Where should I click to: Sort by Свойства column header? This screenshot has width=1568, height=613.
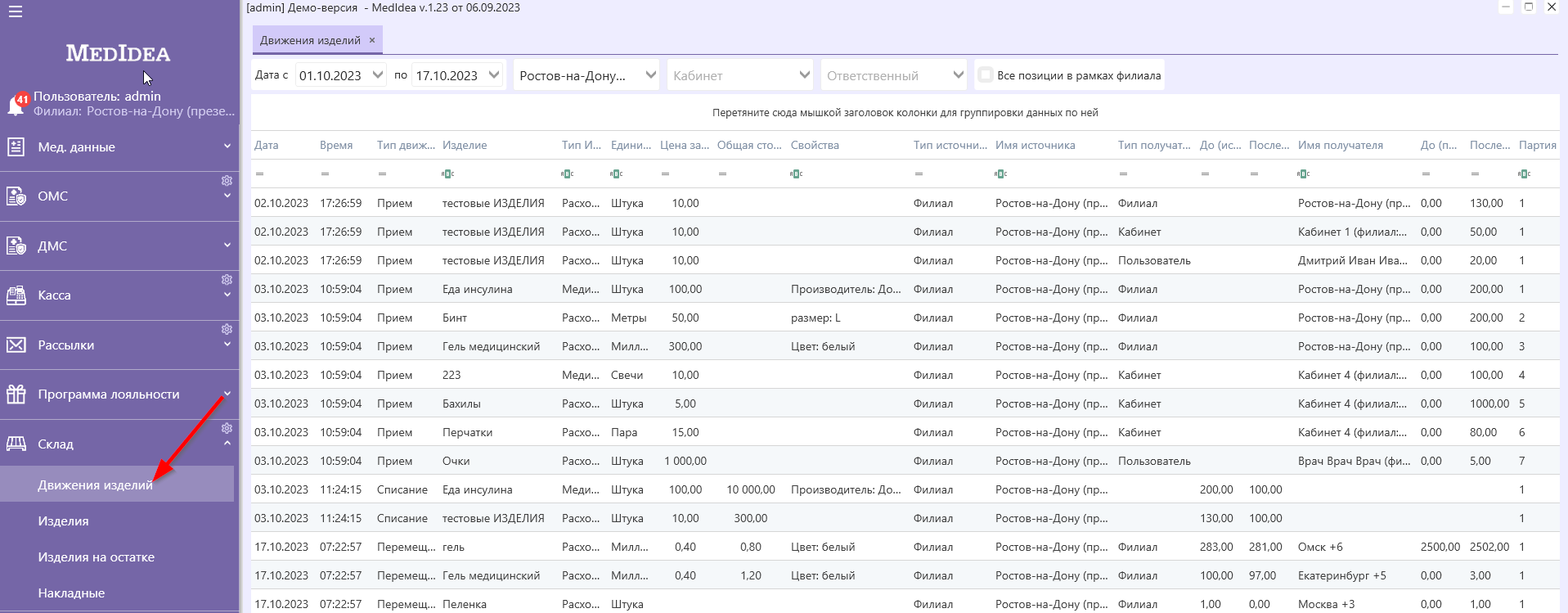coord(815,145)
